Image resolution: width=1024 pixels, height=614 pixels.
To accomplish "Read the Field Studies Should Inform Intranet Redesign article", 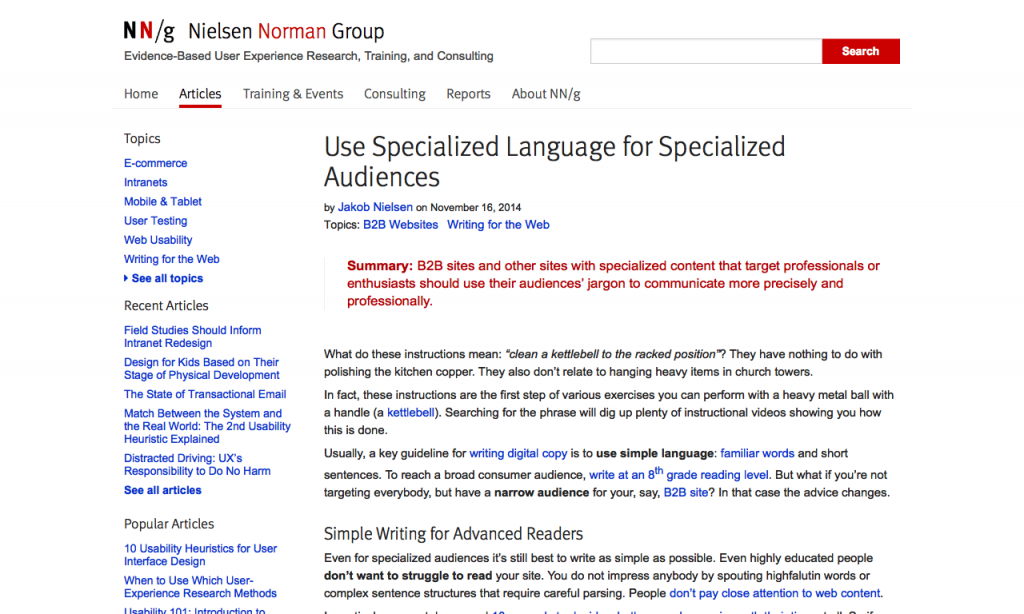I will point(192,336).
